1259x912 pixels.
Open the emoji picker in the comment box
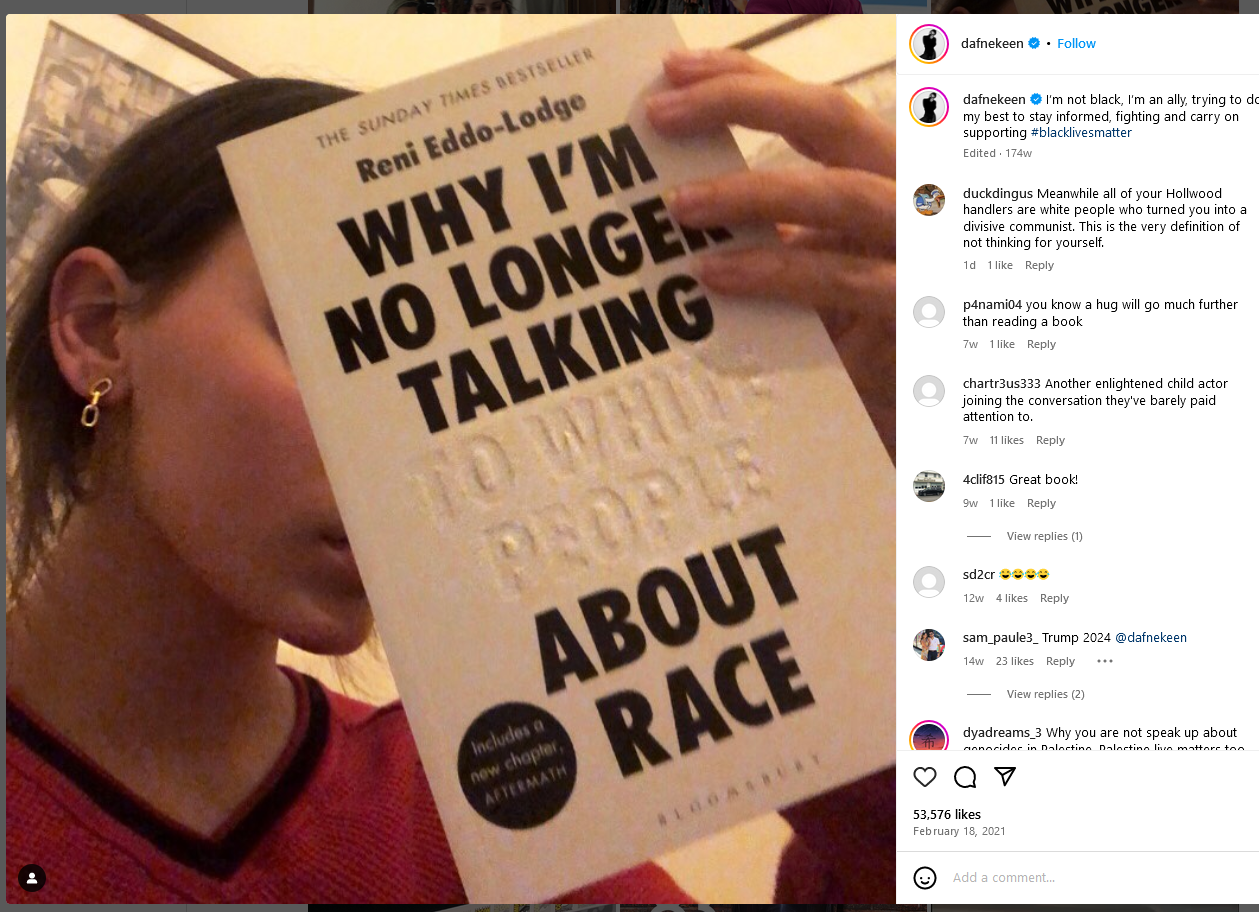coord(925,878)
